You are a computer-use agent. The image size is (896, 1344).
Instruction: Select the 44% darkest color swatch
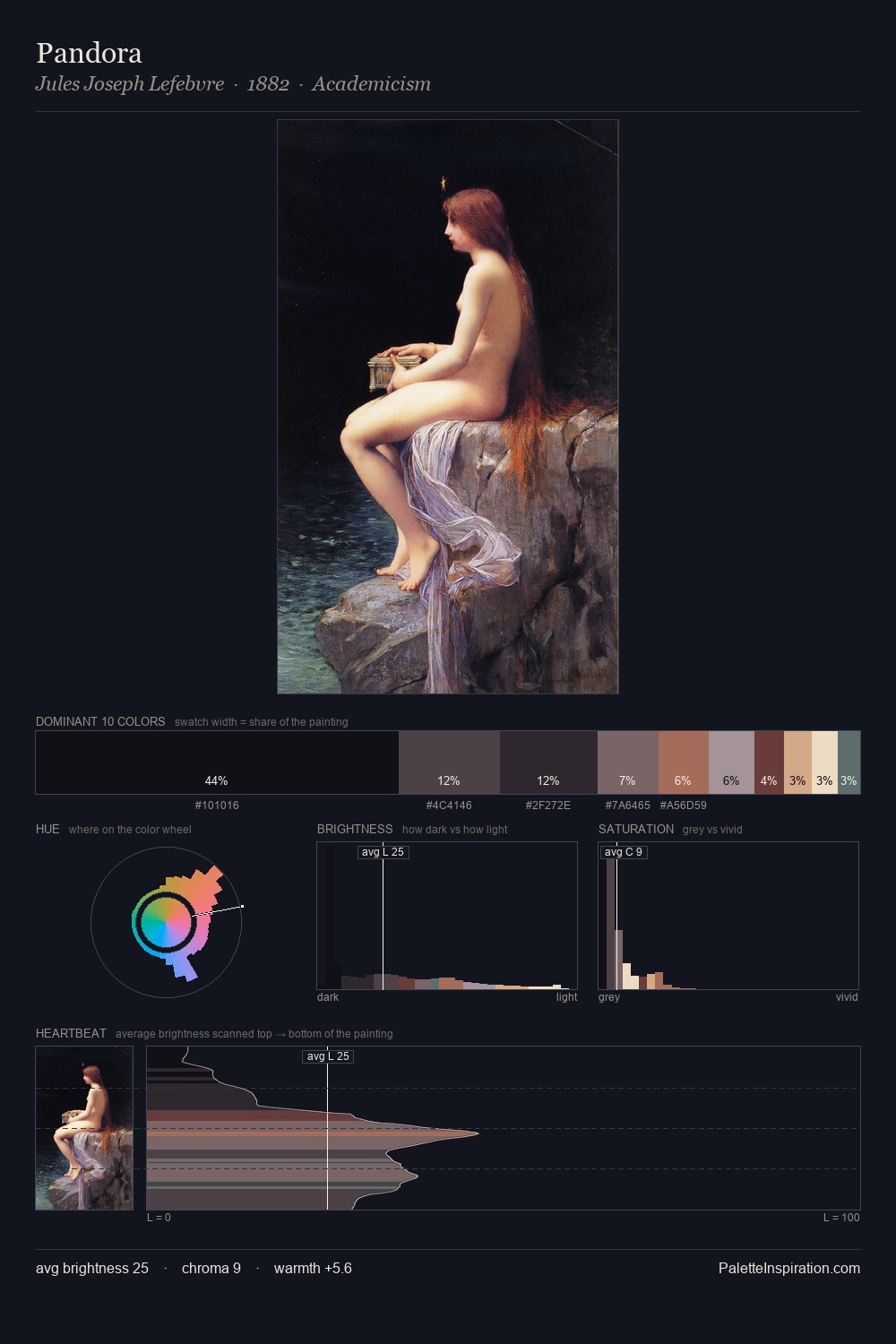pos(217,762)
